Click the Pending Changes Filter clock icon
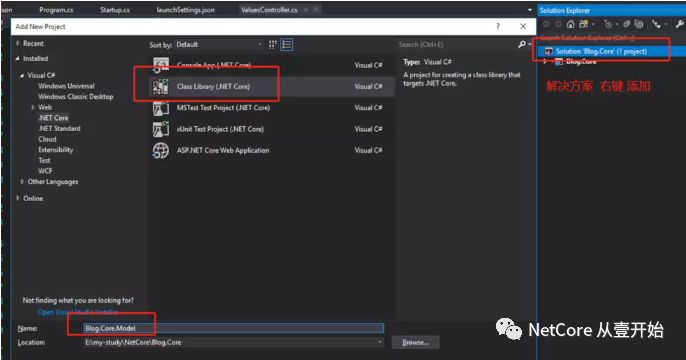Image resolution: width=686 pixels, height=360 pixels. tap(608, 24)
